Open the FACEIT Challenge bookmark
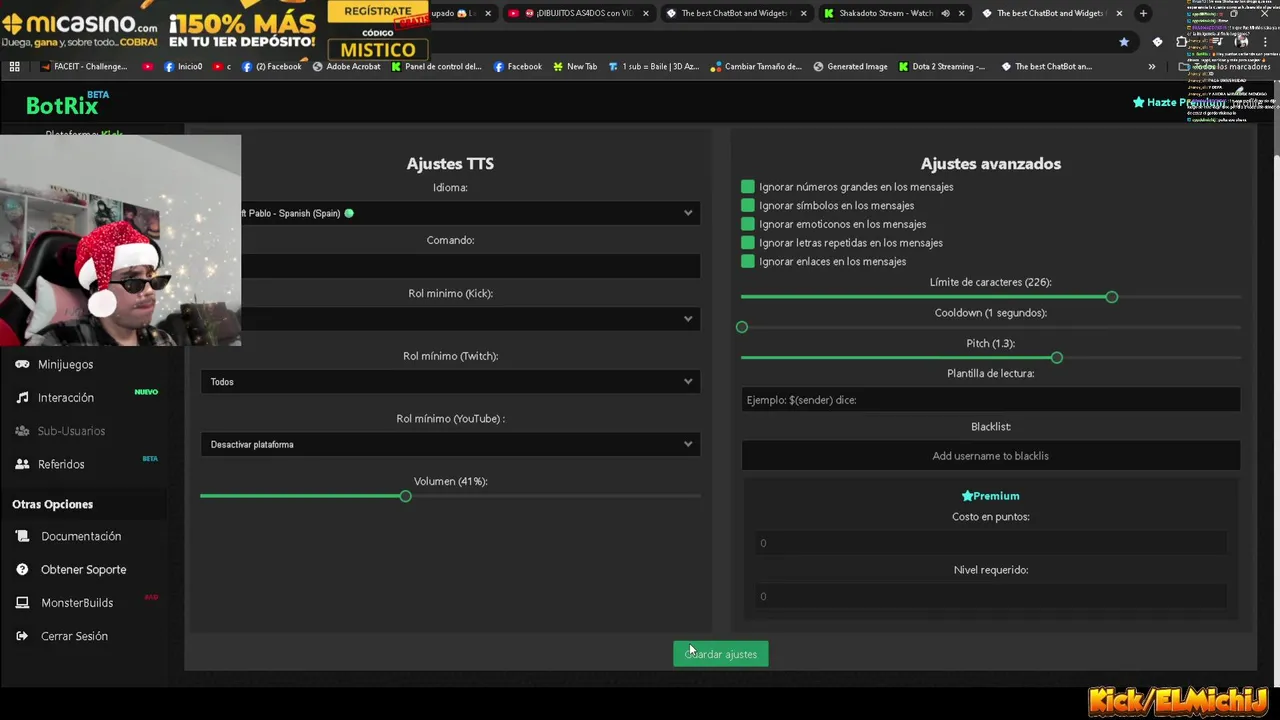 [85, 67]
